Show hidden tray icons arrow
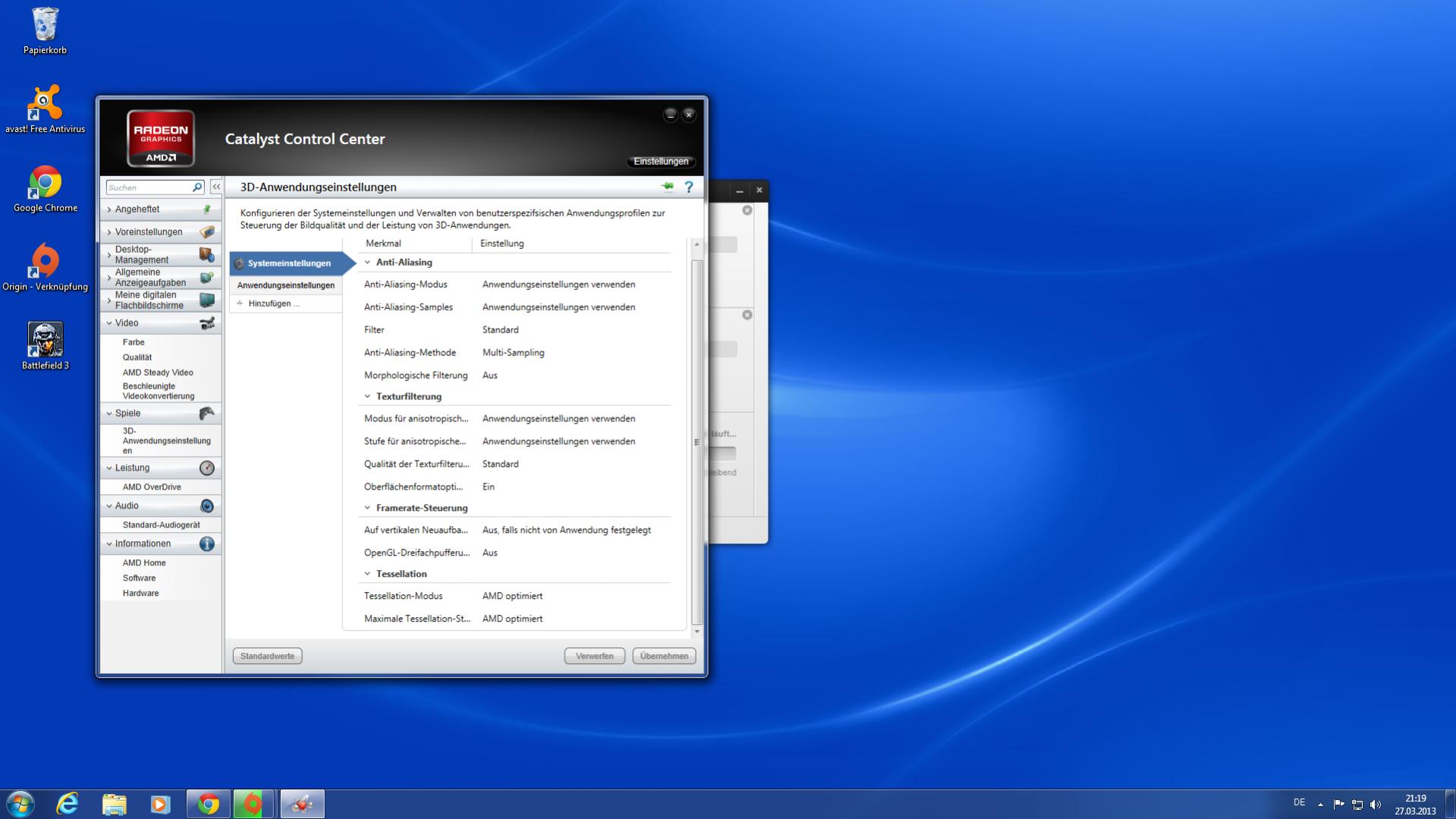The image size is (1456, 819). pos(1320,805)
